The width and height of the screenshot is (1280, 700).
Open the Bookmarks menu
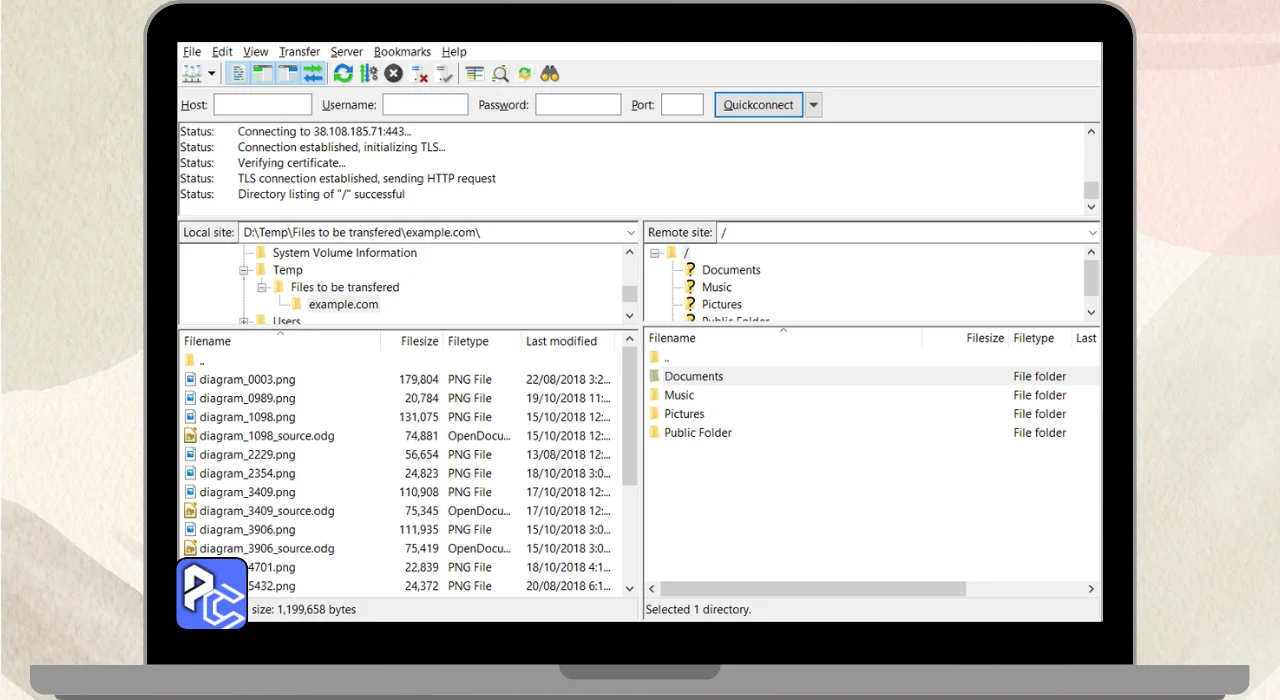coord(402,52)
